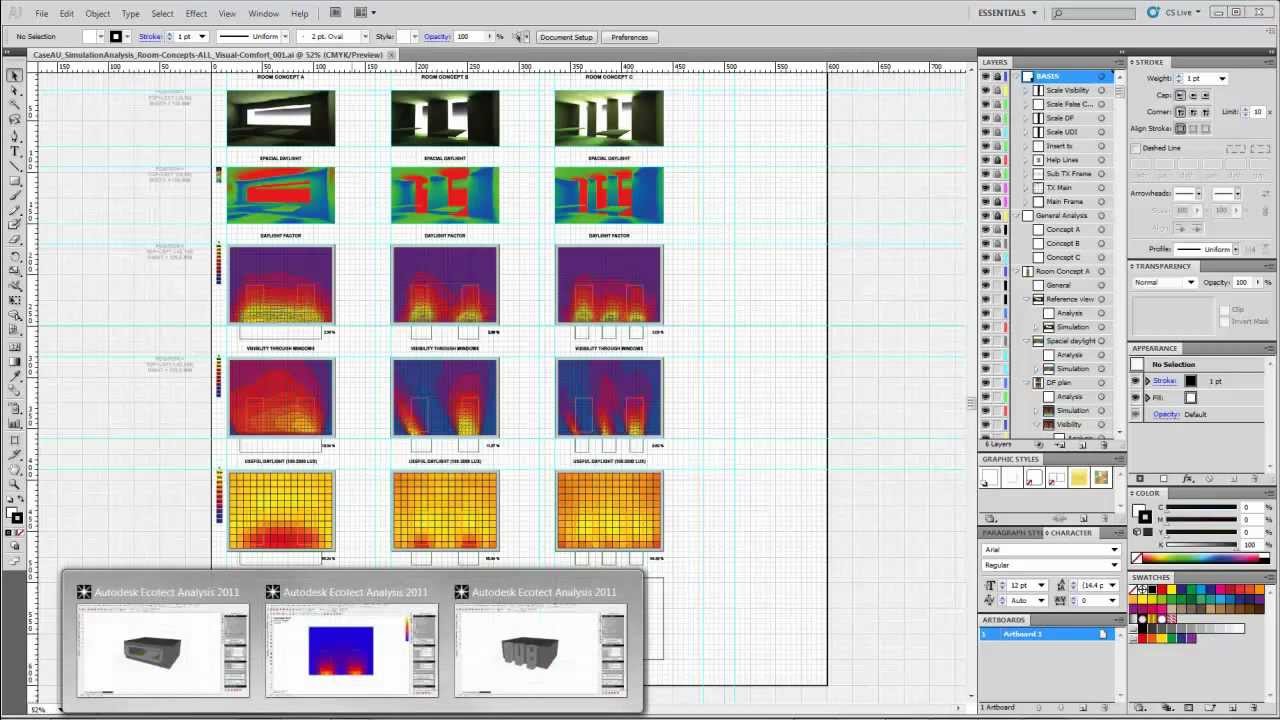
Task: Open the Effect menu
Action: click(x=196, y=14)
